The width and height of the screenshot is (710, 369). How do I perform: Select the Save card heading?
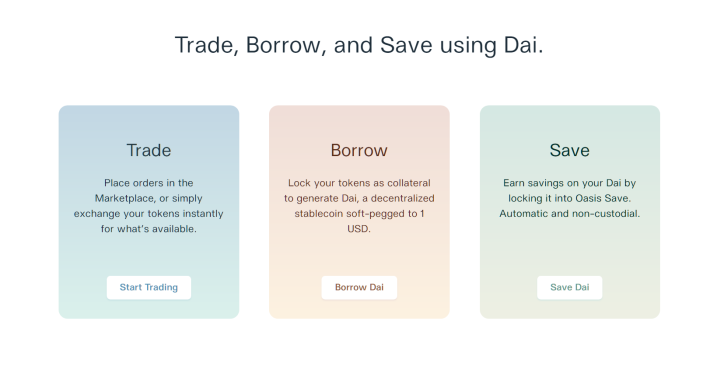tap(570, 150)
